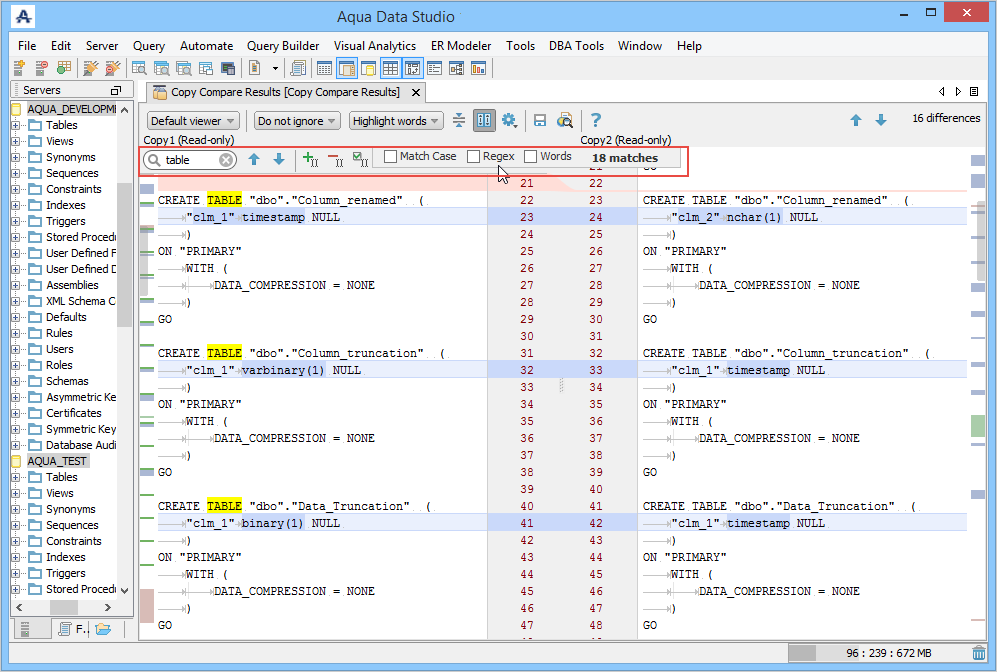Select the AQUA_TEST server node
The width and height of the screenshot is (997, 672).
click(x=57, y=461)
